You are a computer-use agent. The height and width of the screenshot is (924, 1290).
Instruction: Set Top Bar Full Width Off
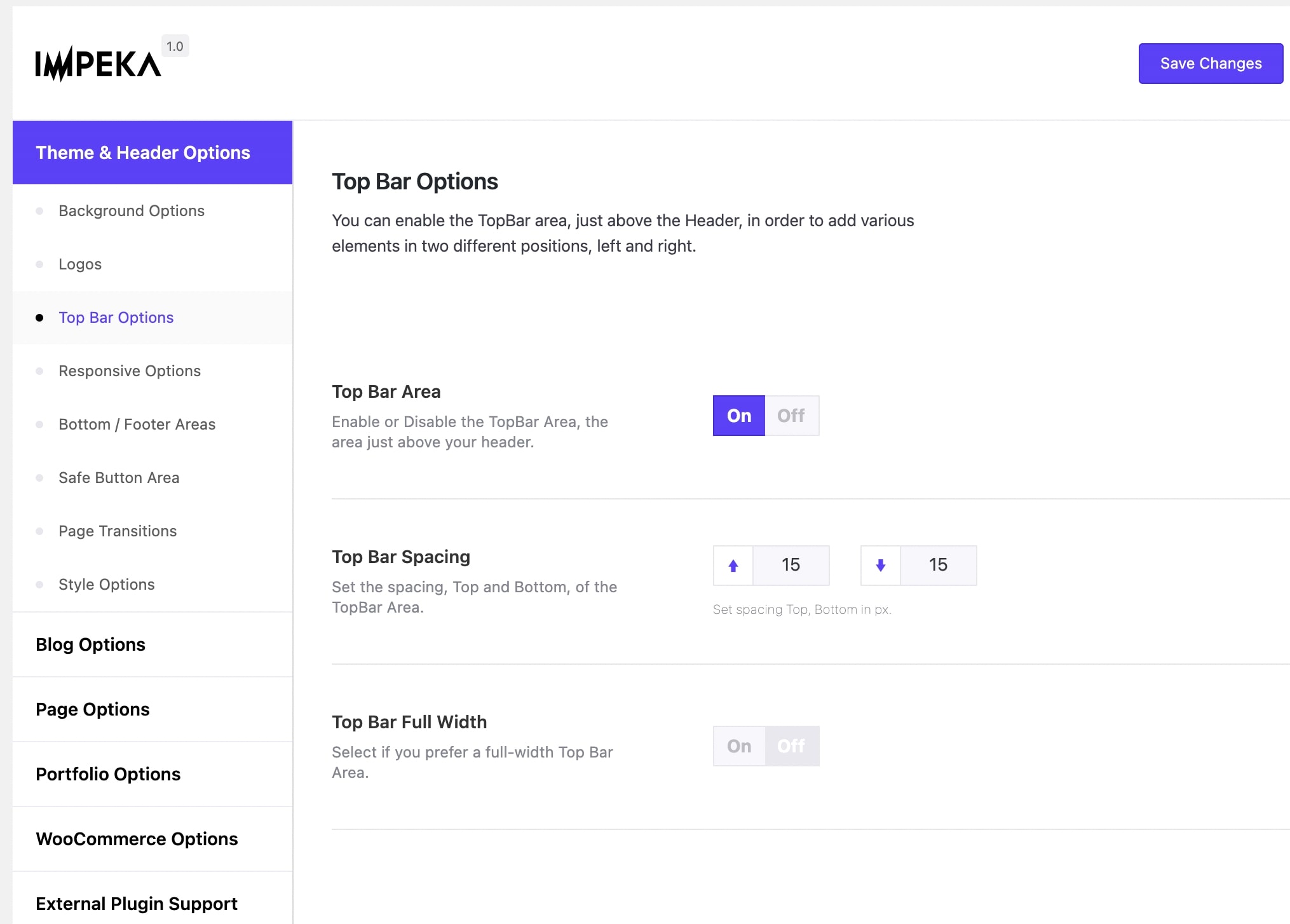pyautogui.click(x=791, y=746)
